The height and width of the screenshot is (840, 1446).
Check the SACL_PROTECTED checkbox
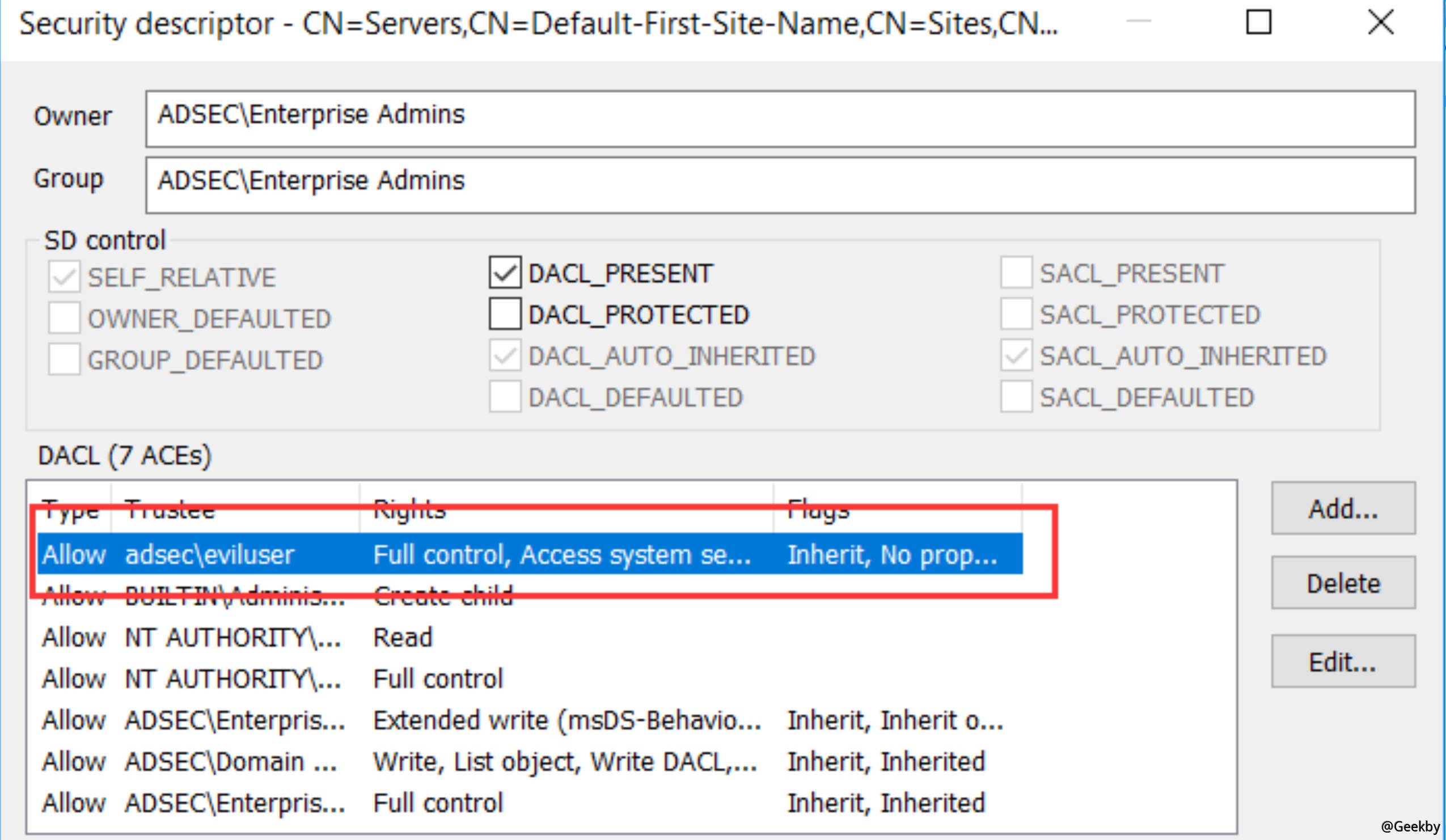tap(1016, 314)
